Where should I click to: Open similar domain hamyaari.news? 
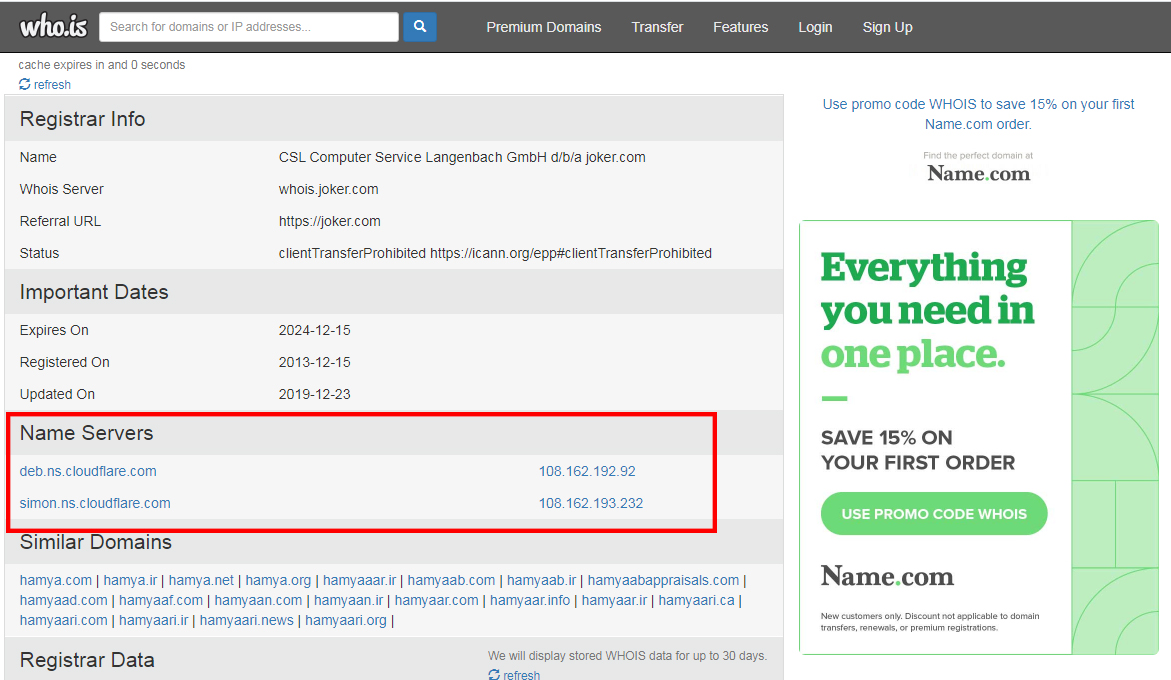click(x=246, y=620)
